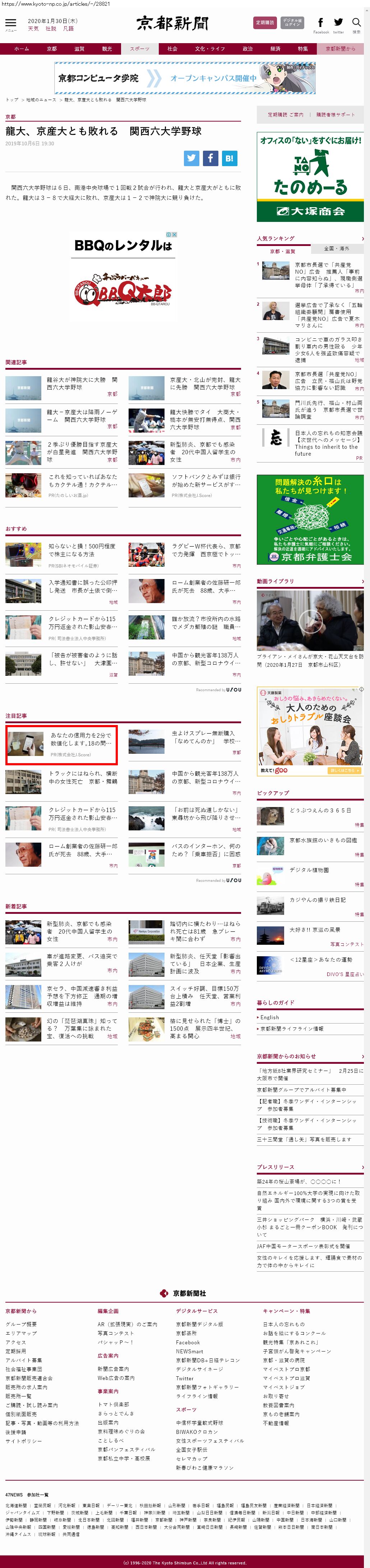Select the ホーム navigation tab

22,49
